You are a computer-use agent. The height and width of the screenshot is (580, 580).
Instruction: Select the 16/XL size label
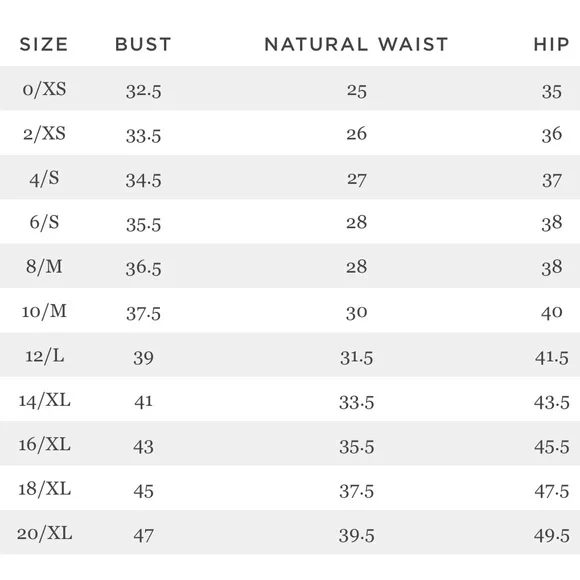point(44,444)
